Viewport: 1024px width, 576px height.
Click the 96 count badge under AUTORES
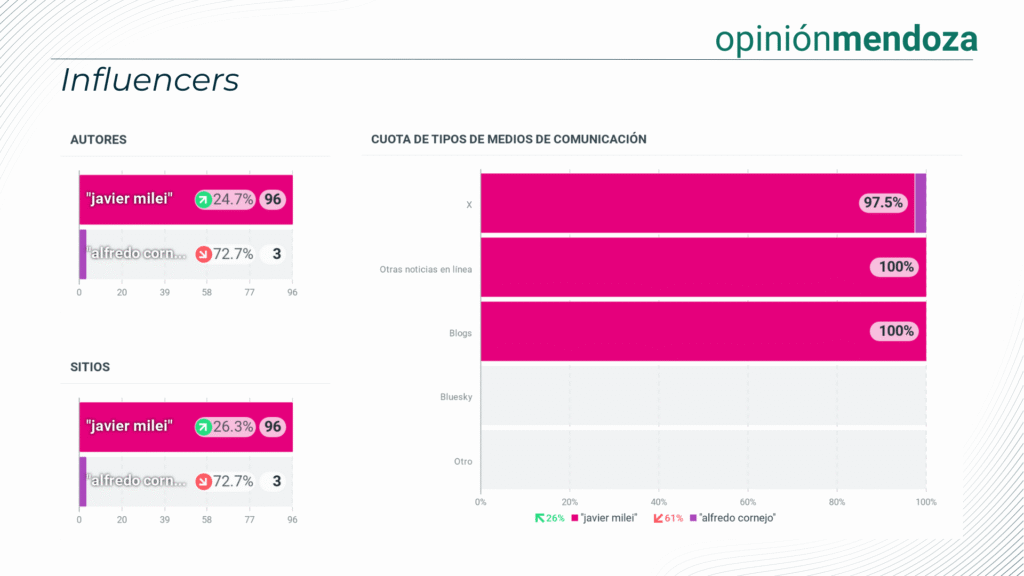pyautogui.click(x=272, y=199)
